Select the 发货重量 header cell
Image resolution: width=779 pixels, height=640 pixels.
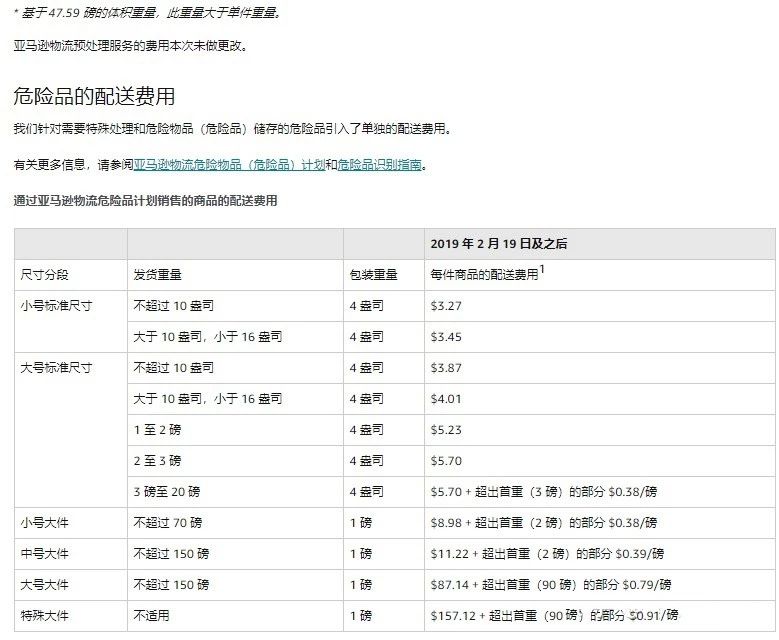pos(157,274)
